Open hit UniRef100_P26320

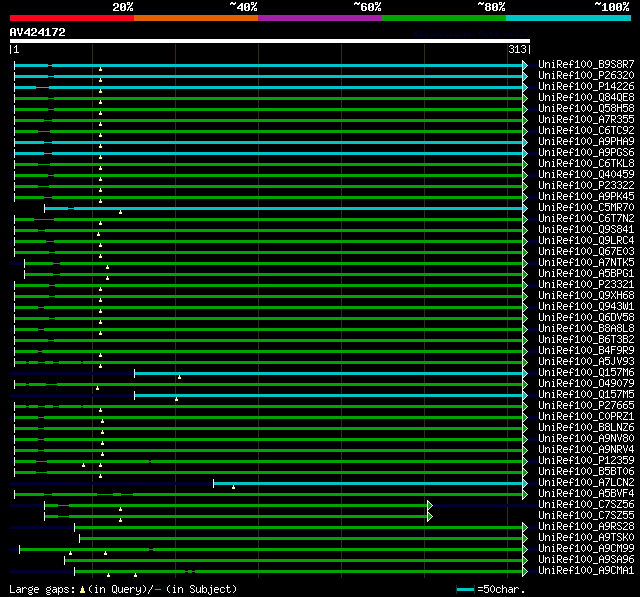click(586, 75)
